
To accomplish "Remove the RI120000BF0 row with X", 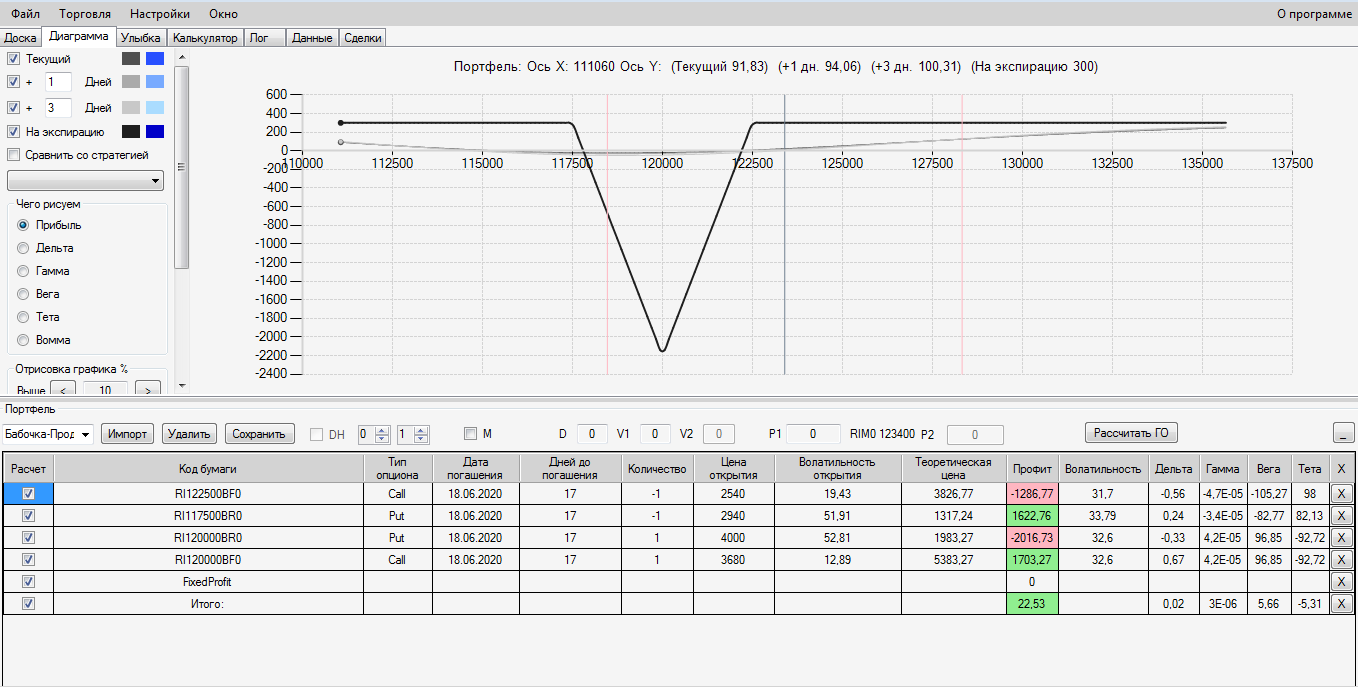I will (1341, 560).
